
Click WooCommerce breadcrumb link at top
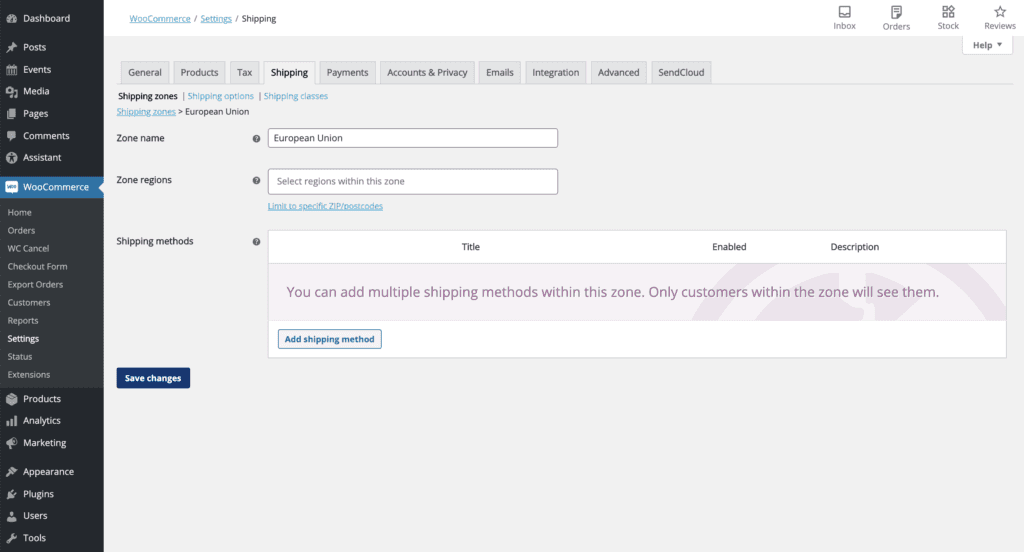pos(160,18)
